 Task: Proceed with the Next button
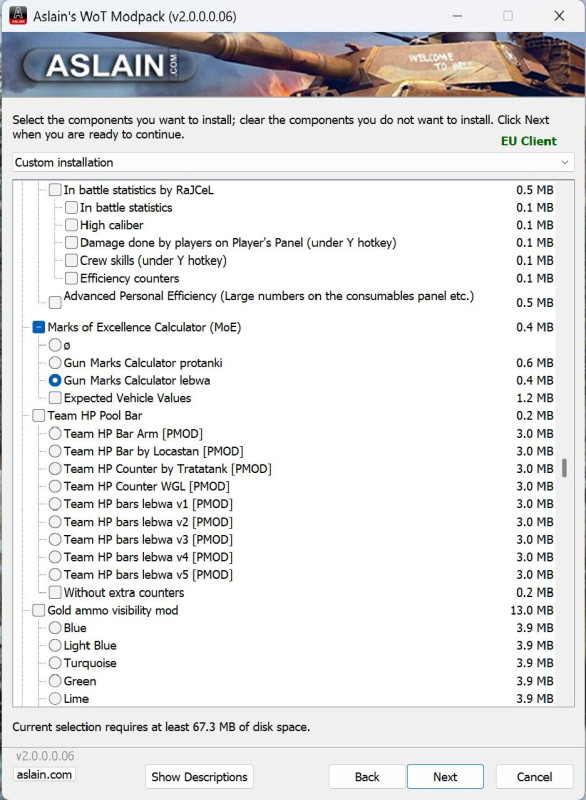445,777
